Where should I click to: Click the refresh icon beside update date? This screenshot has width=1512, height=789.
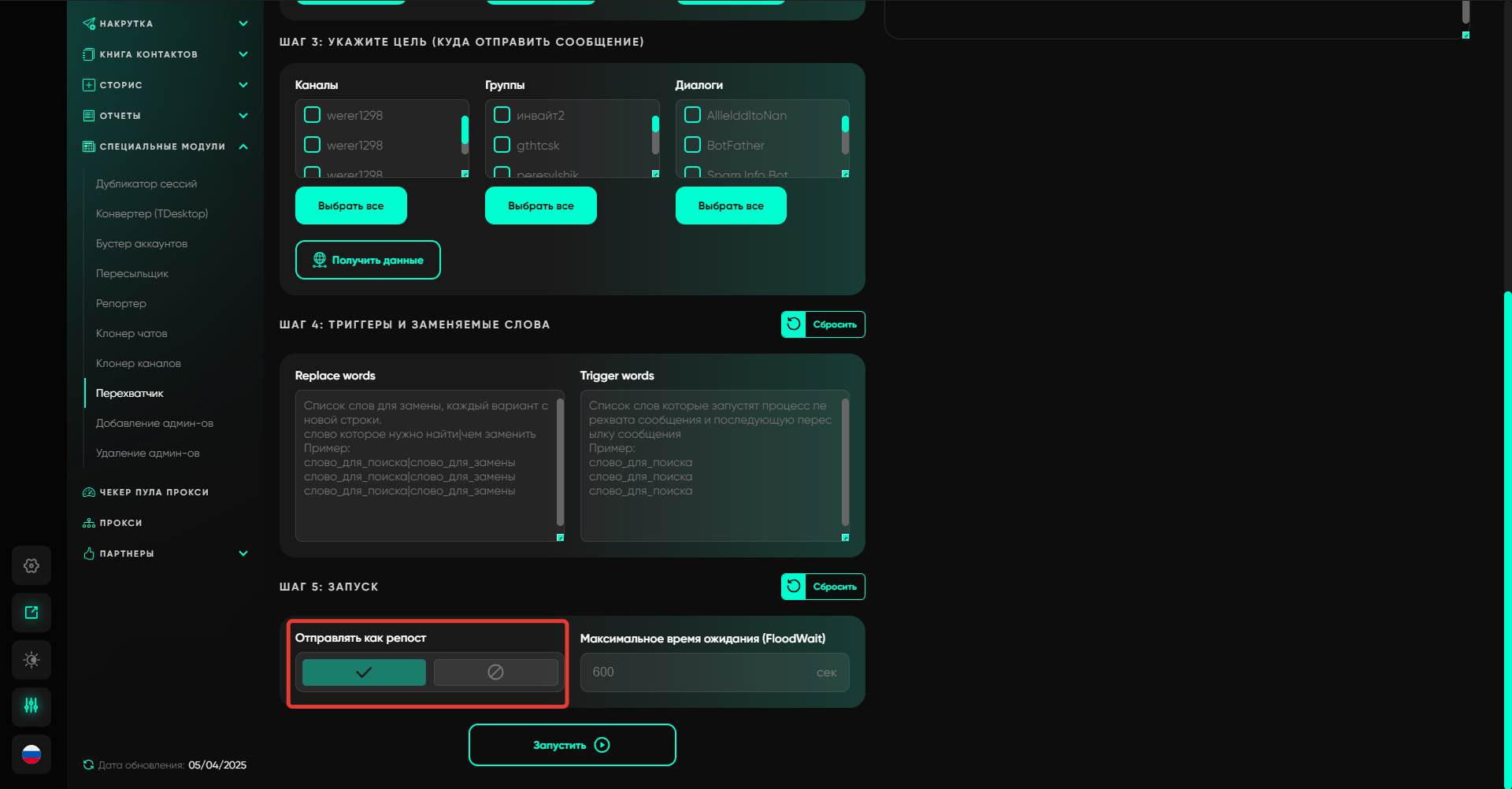(88, 765)
